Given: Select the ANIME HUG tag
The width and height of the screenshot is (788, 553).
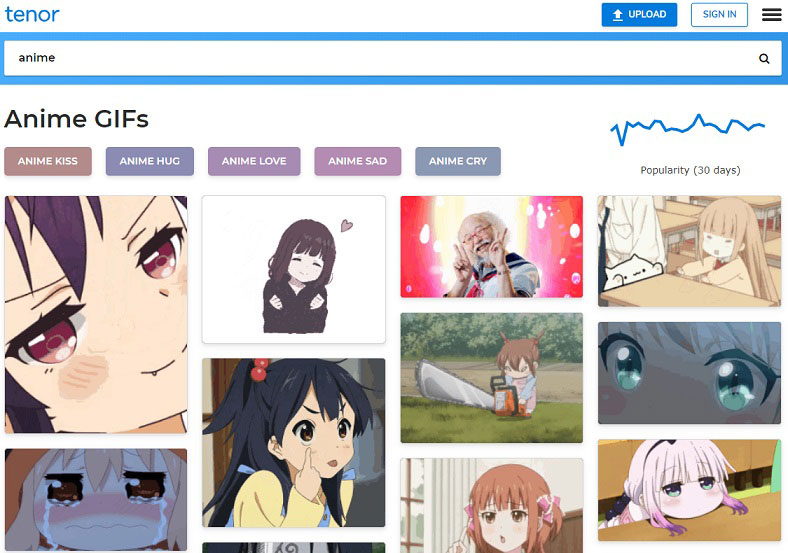Looking at the screenshot, I should click(150, 161).
